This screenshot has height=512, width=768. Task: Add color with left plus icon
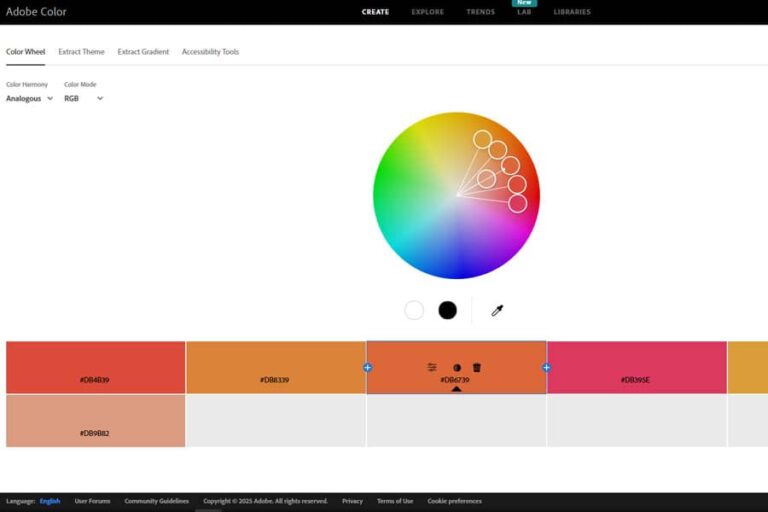pos(367,368)
